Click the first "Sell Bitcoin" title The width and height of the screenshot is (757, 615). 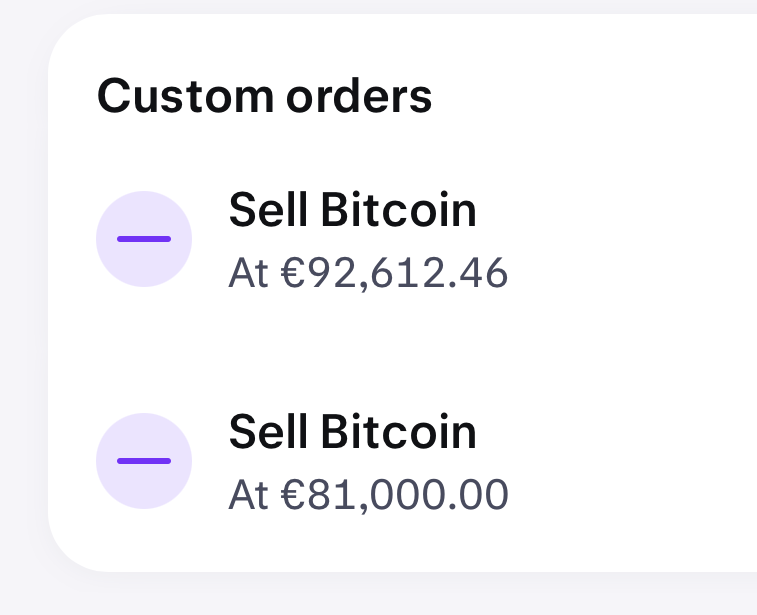352,211
